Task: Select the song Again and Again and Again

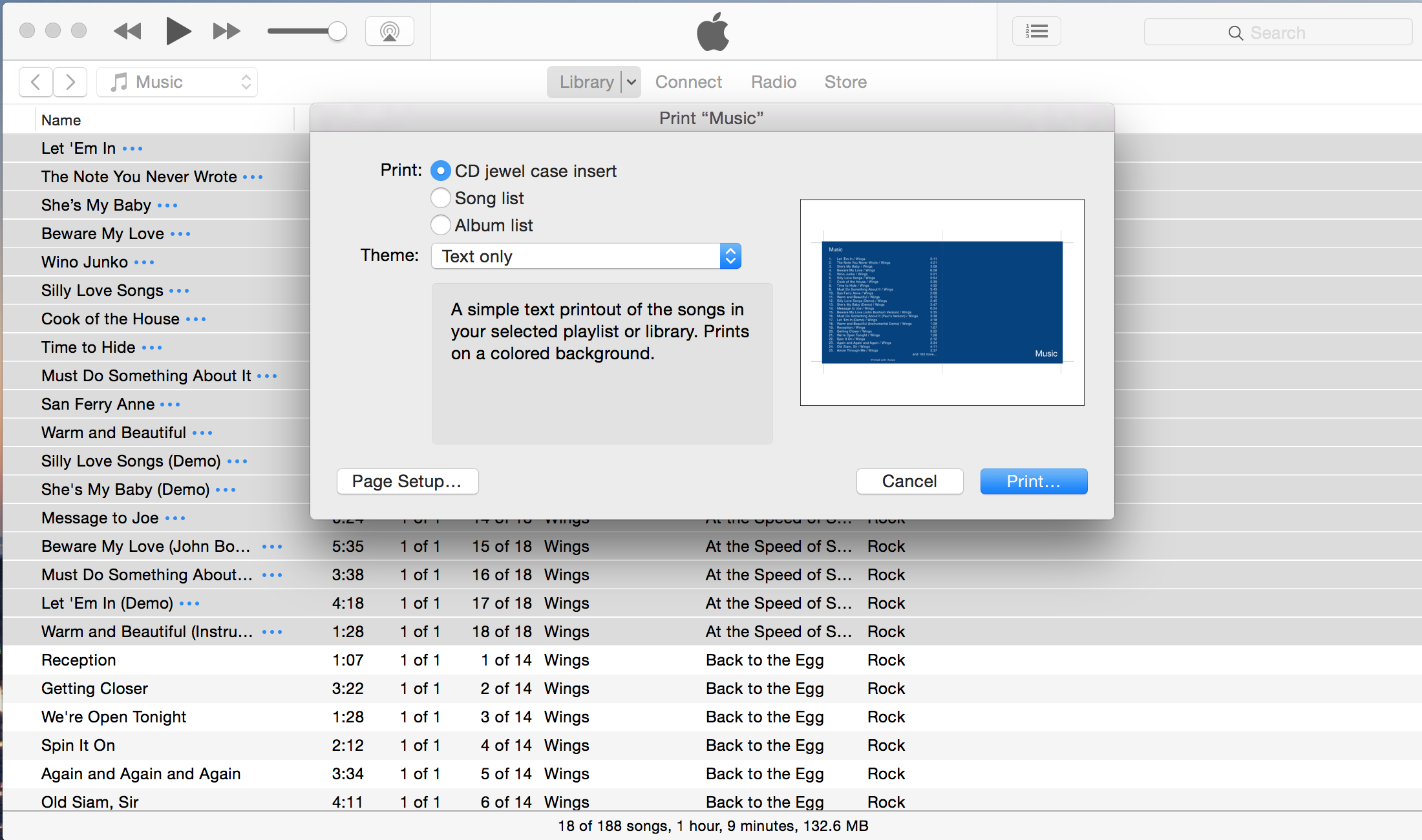Action: (x=141, y=773)
